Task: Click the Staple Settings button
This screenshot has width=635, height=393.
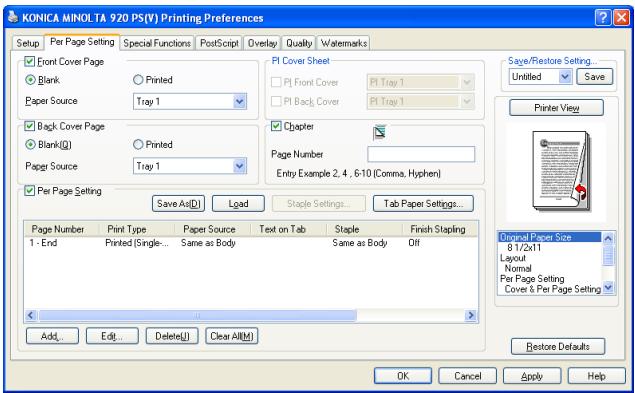Action: [319, 203]
